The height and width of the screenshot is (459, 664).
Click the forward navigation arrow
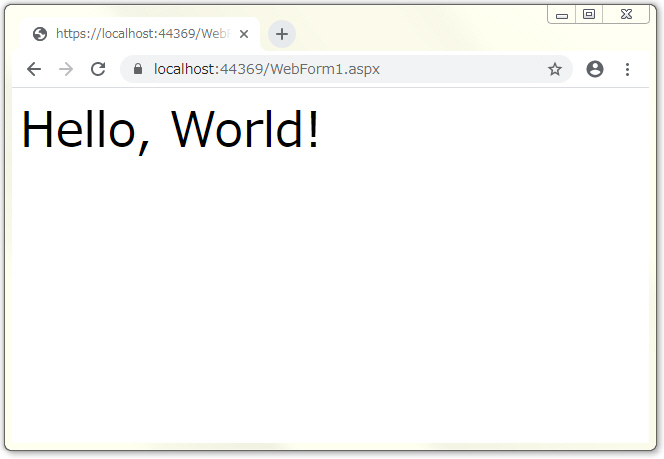coord(66,69)
